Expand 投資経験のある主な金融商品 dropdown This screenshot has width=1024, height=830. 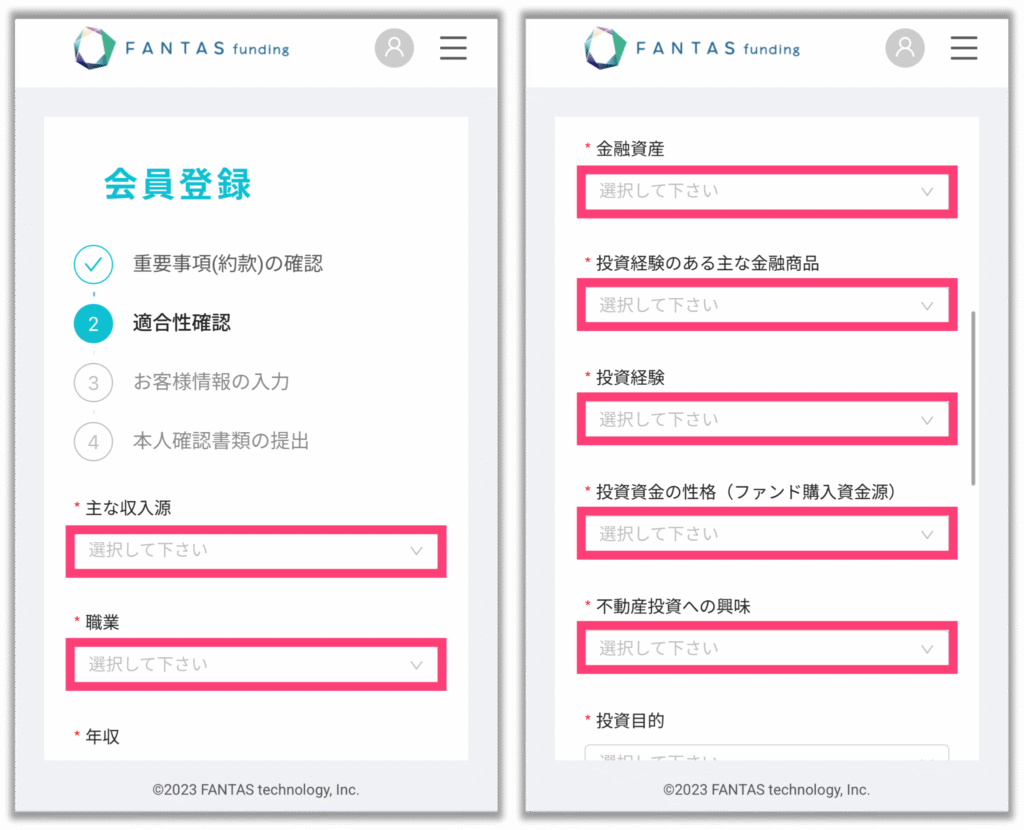click(767, 305)
